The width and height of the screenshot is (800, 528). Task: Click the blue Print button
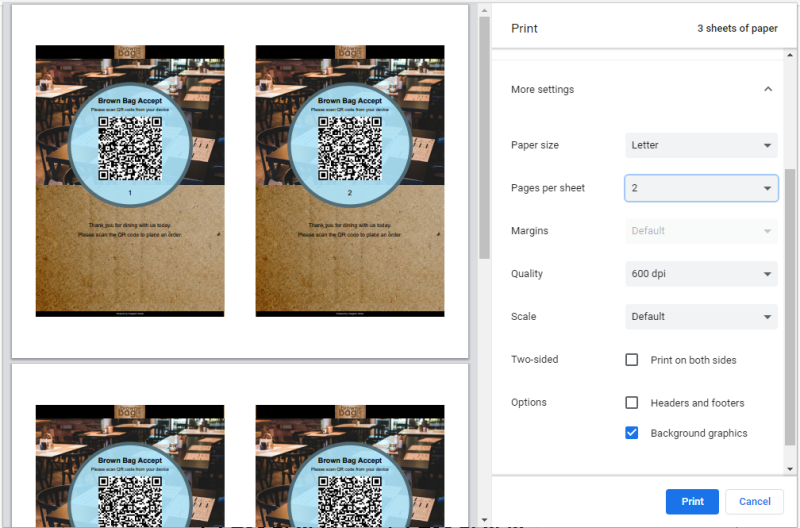tap(692, 501)
